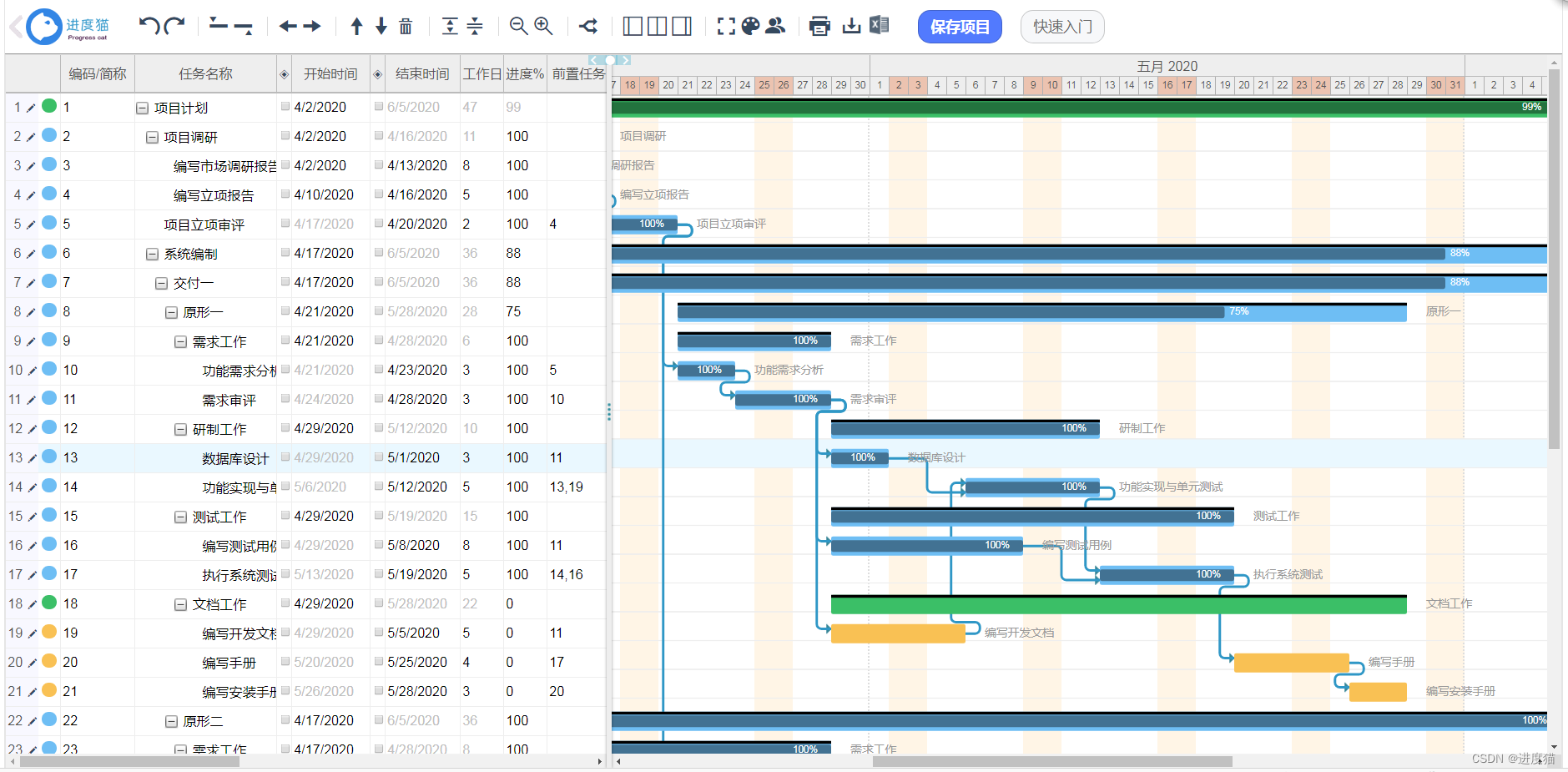Collapse the 原形二 task group

pyautogui.click(x=171, y=722)
